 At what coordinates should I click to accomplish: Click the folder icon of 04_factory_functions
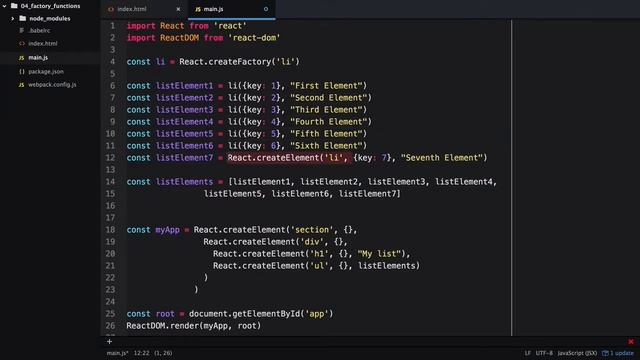[14, 6]
